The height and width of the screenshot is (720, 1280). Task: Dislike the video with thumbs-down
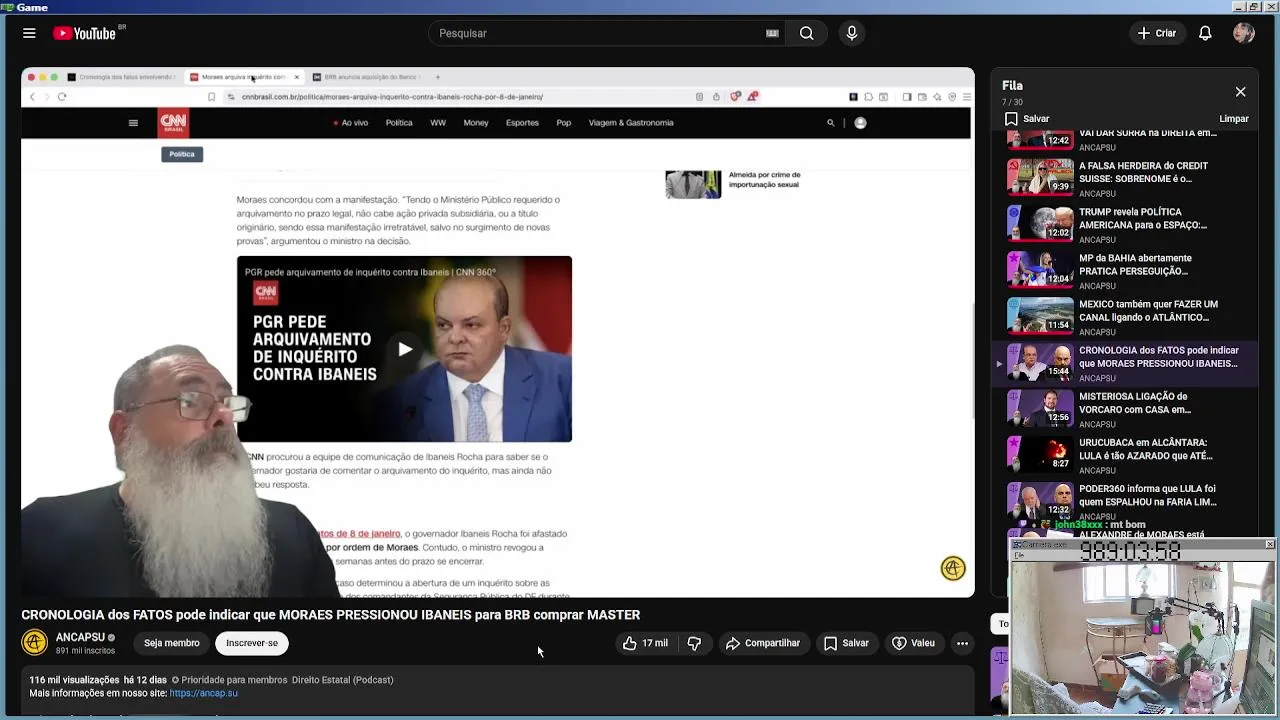[694, 643]
